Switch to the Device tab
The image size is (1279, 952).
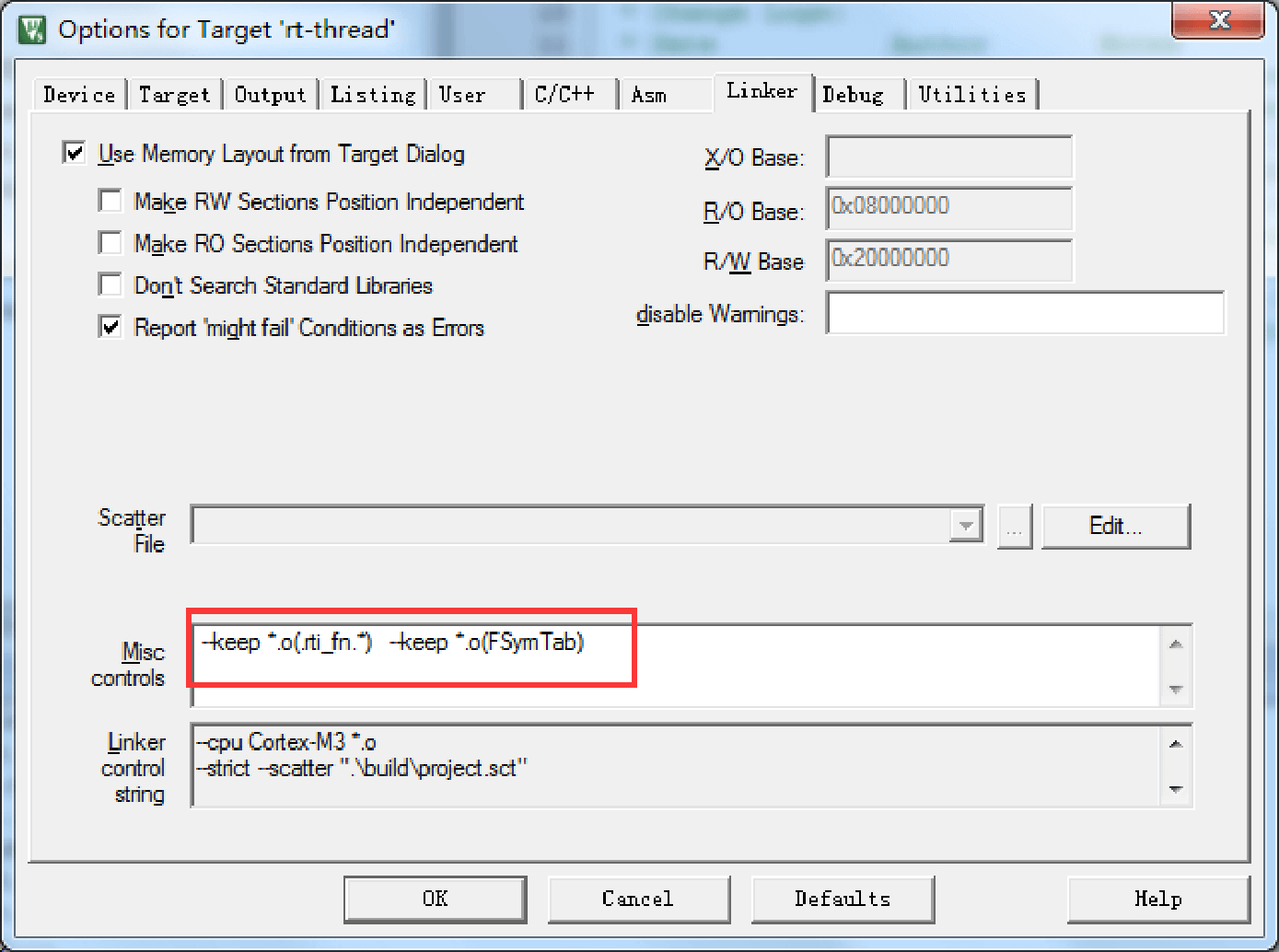coord(79,95)
